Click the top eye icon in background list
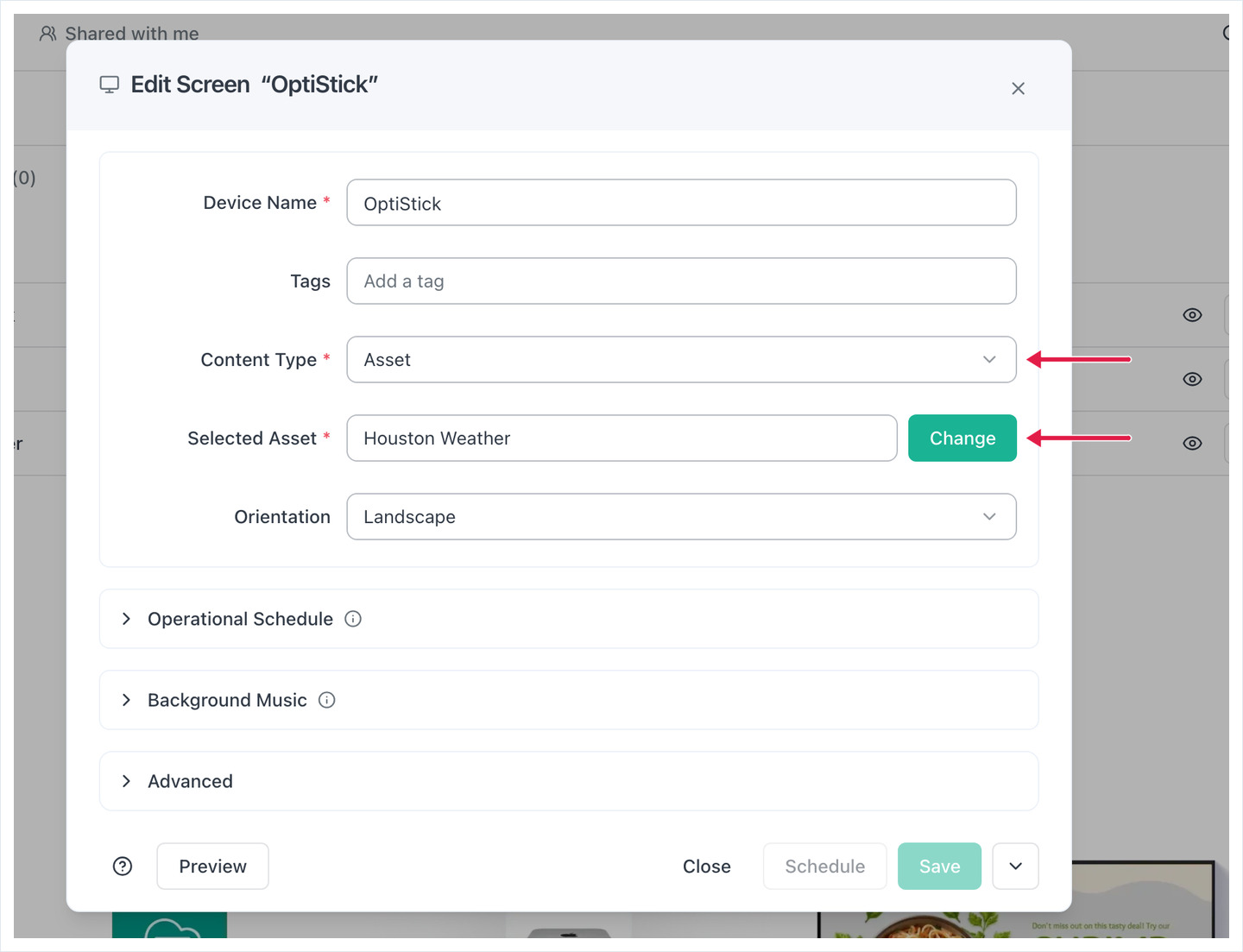Screen dimensions: 1243x952 click(1192, 315)
